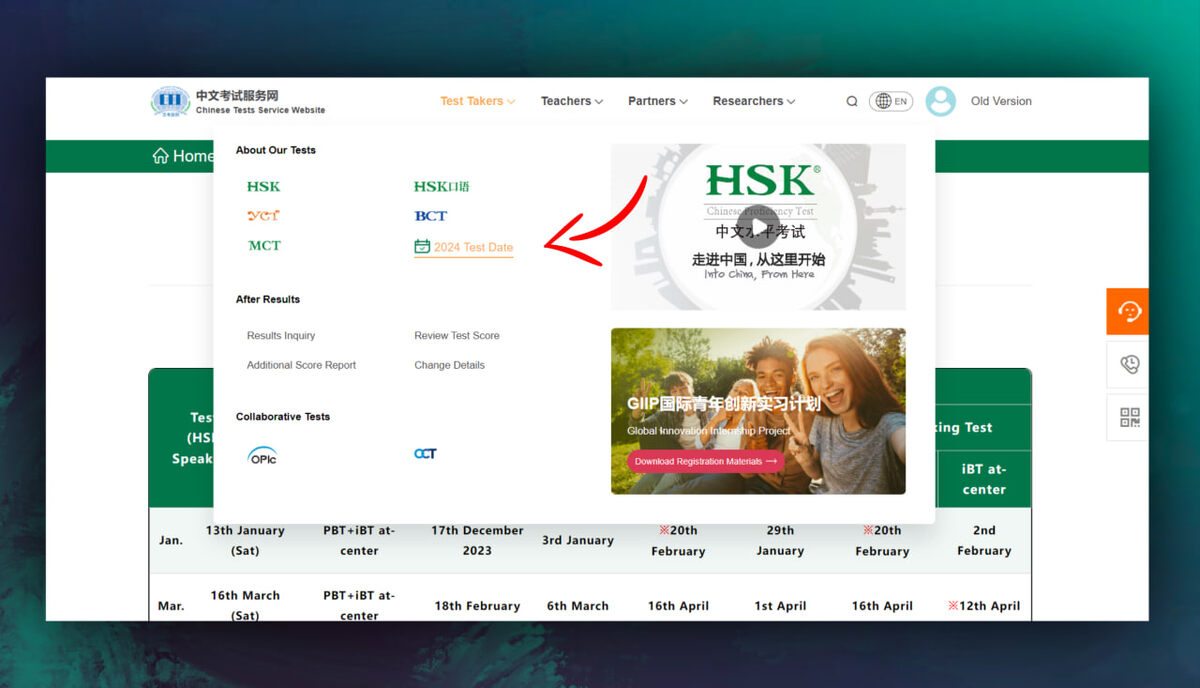Select the 6th March table cell
1200x688 pixels.
click(x=577, y=606)
